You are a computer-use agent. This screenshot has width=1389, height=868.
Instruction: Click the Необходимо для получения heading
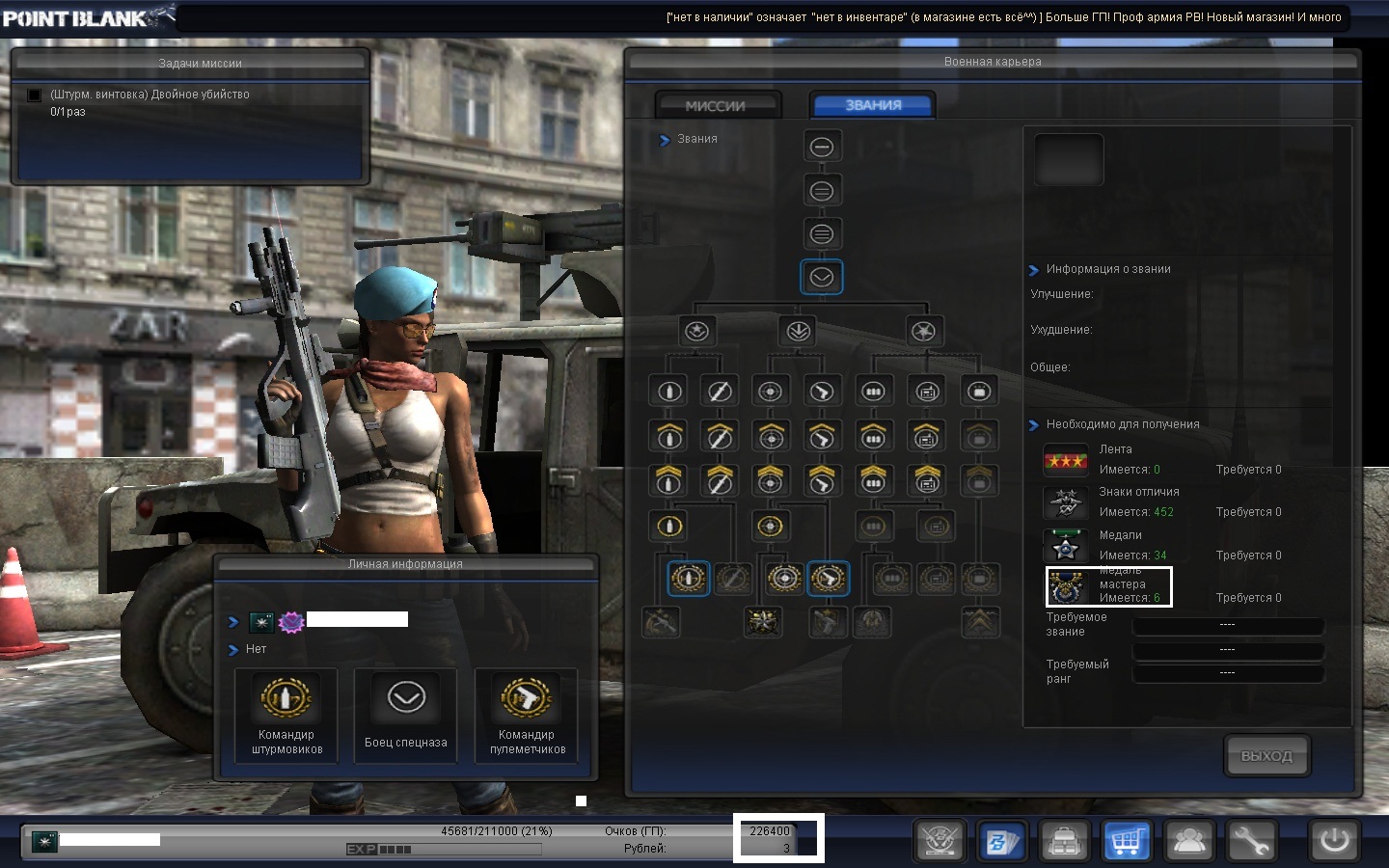(1123, 424)
